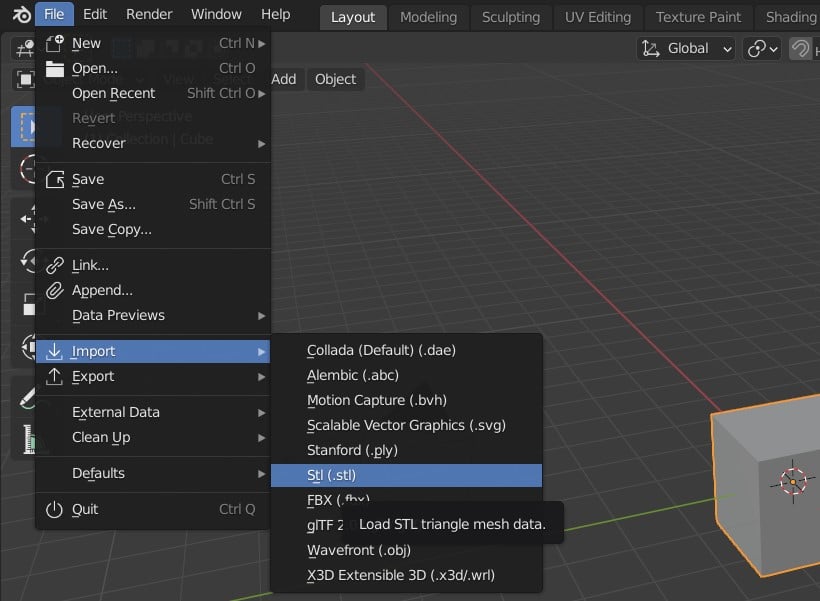
Task: Click the Export upload icon
Action: click(x=55, y=376)
